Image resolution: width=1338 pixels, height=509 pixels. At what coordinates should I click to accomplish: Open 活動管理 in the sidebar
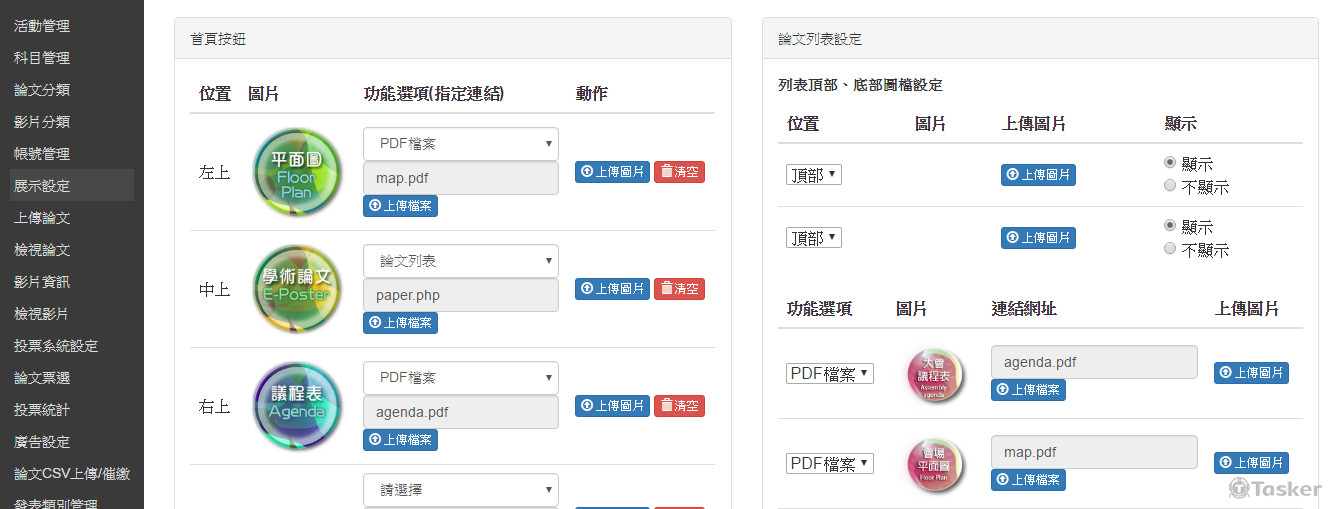42,26
